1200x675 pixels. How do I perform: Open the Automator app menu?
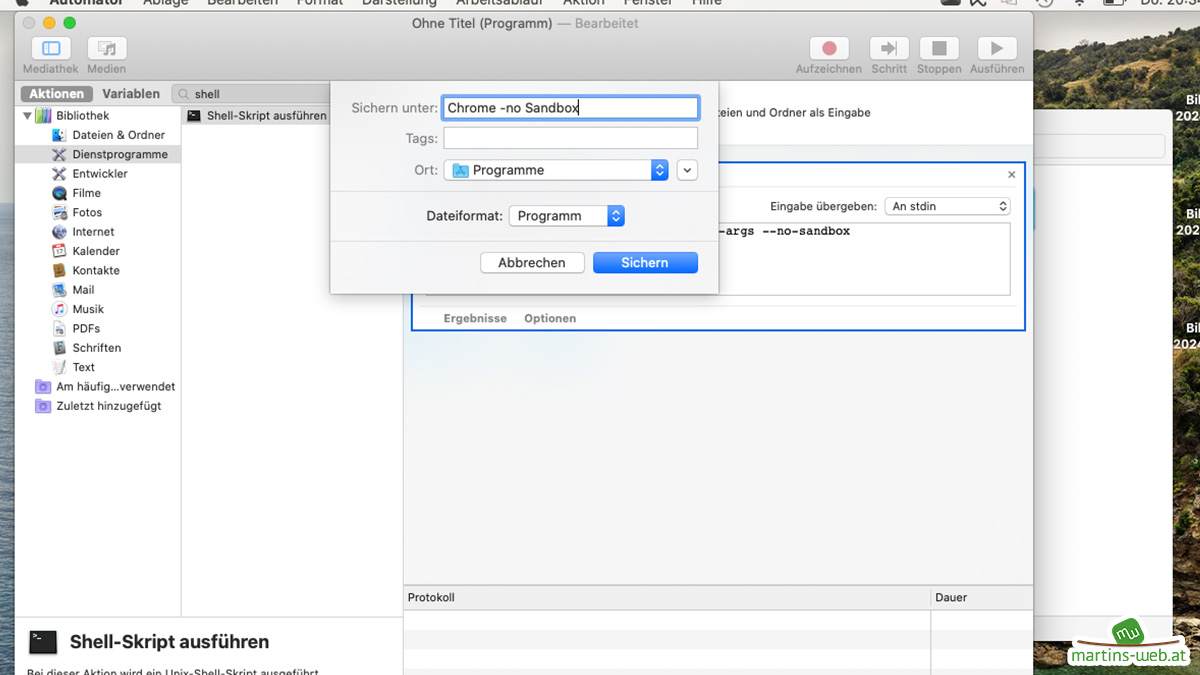85,3
